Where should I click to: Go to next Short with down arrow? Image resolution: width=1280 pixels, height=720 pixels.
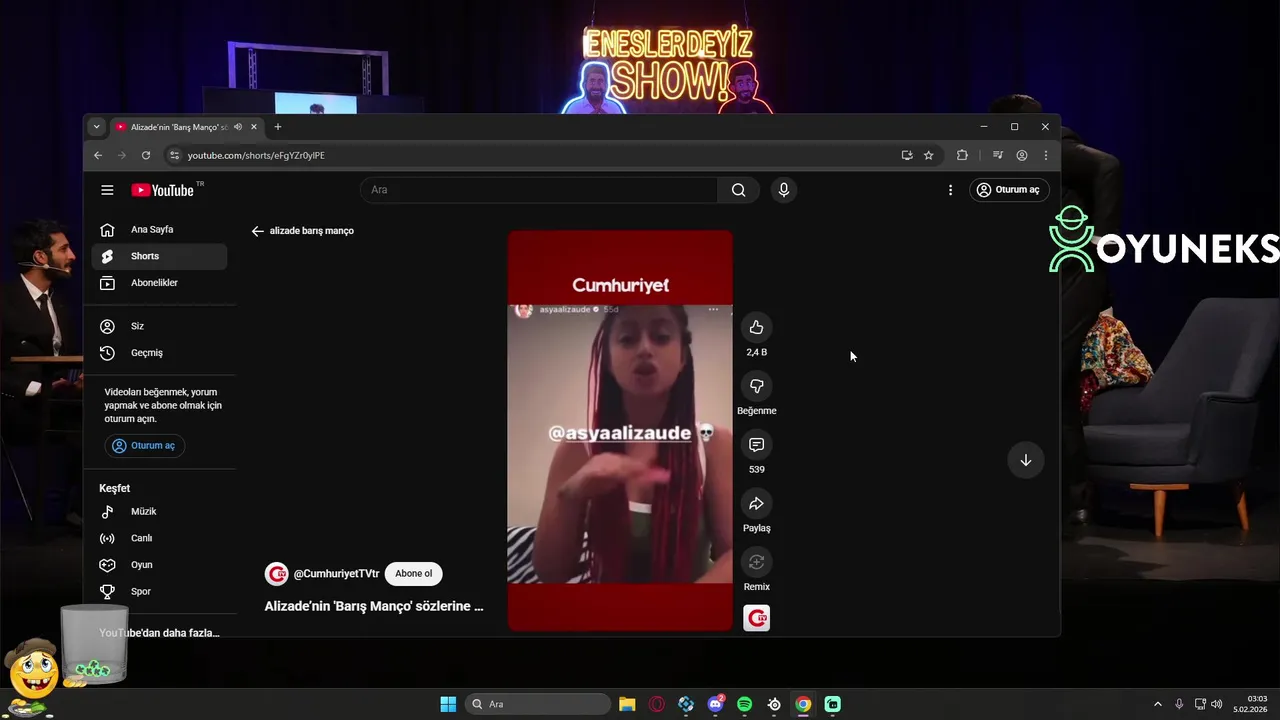[x=1025, y=460]
